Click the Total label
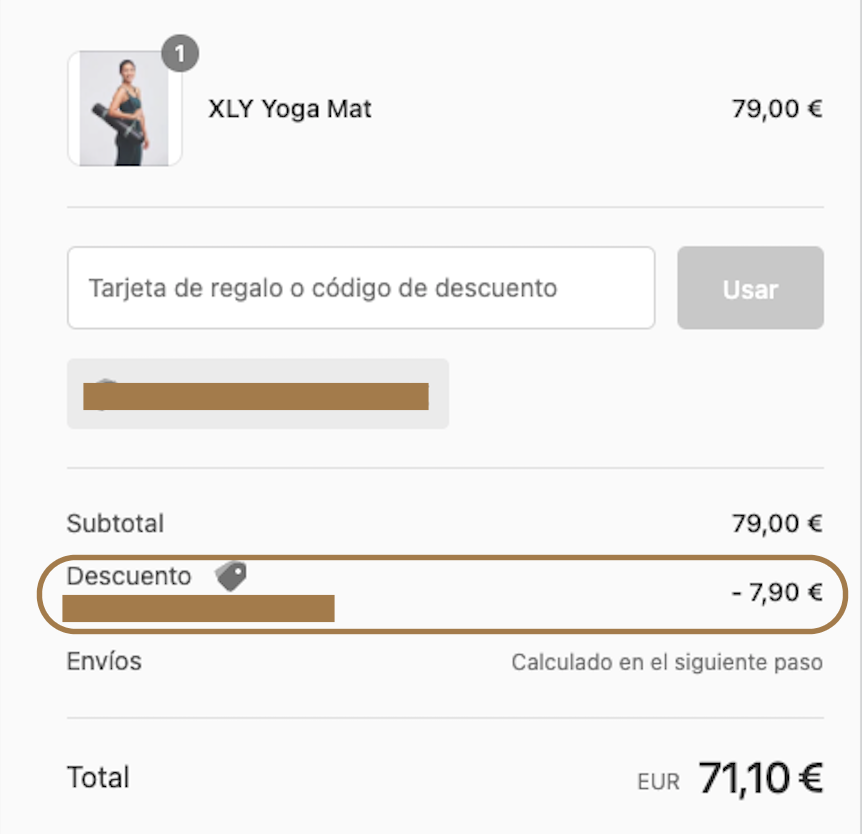The image size is (862, 834). tap(98, 777)
